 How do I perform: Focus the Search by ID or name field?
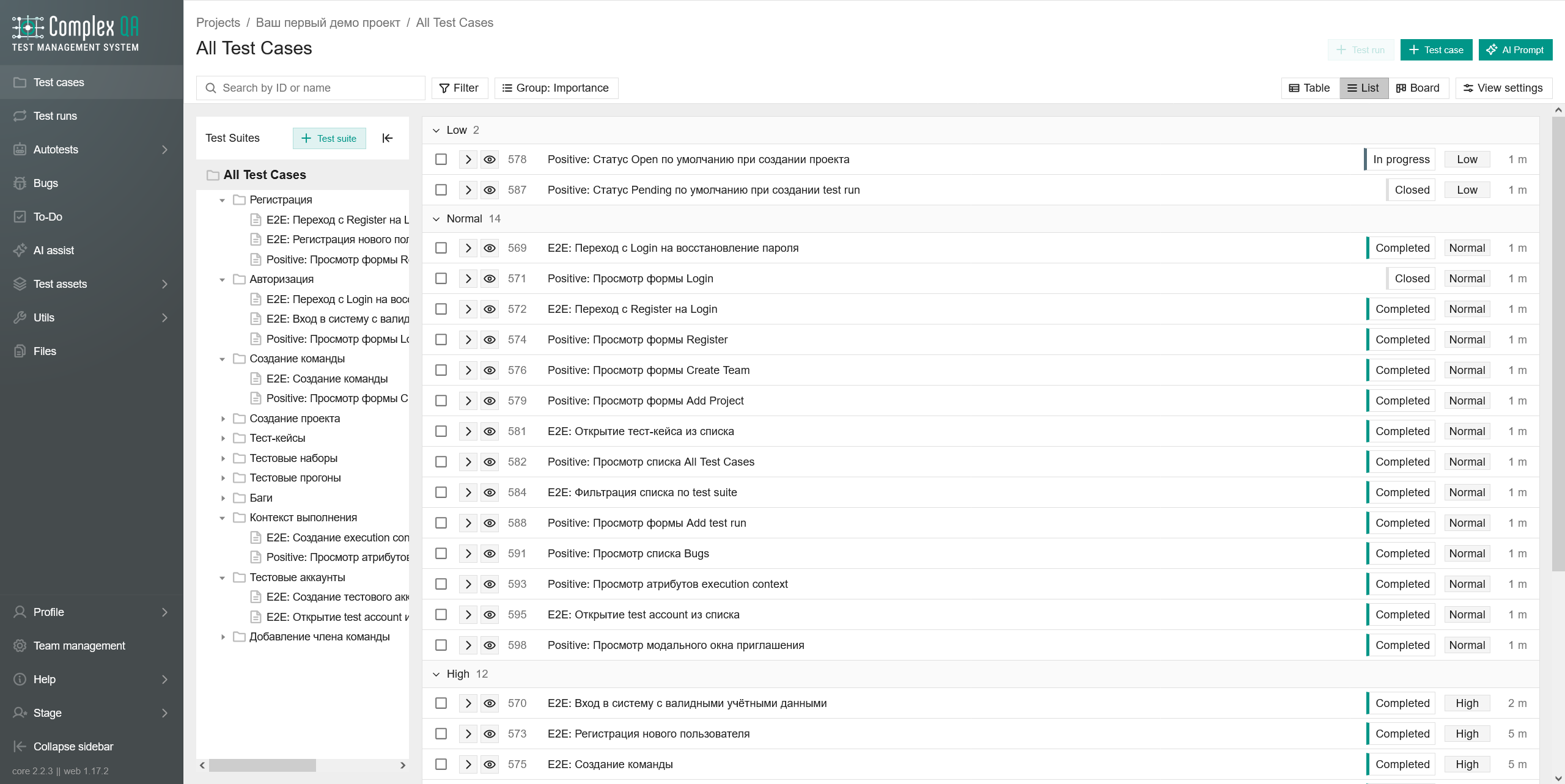[x=311, y=88]
